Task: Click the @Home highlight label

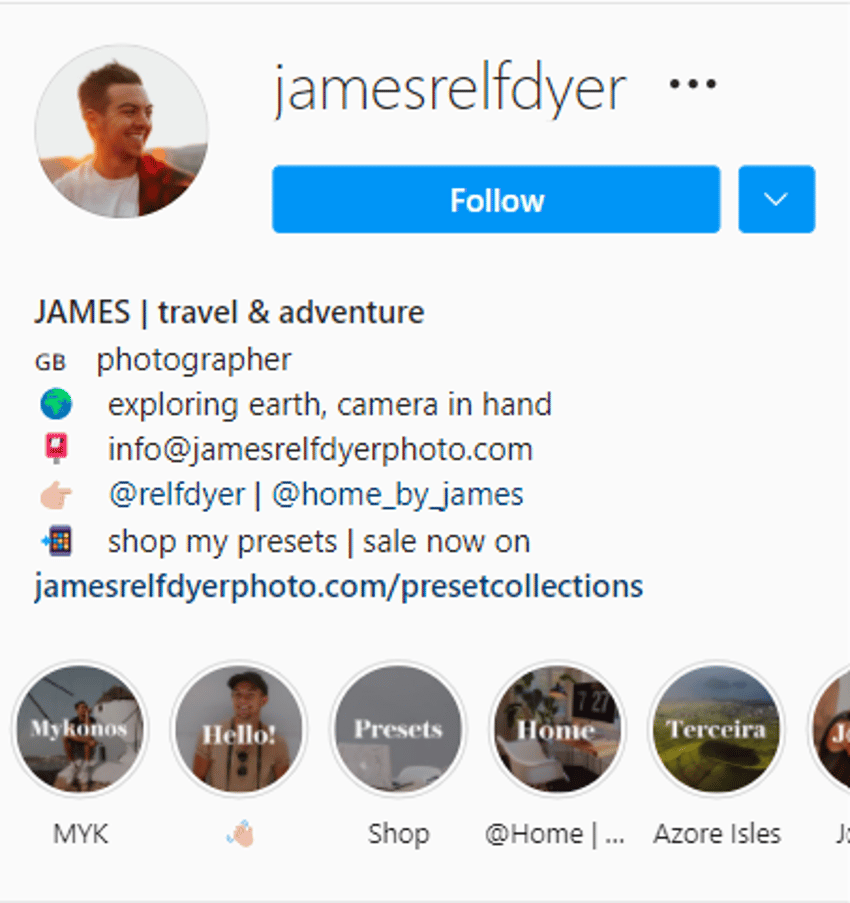Action: (555, 834)
